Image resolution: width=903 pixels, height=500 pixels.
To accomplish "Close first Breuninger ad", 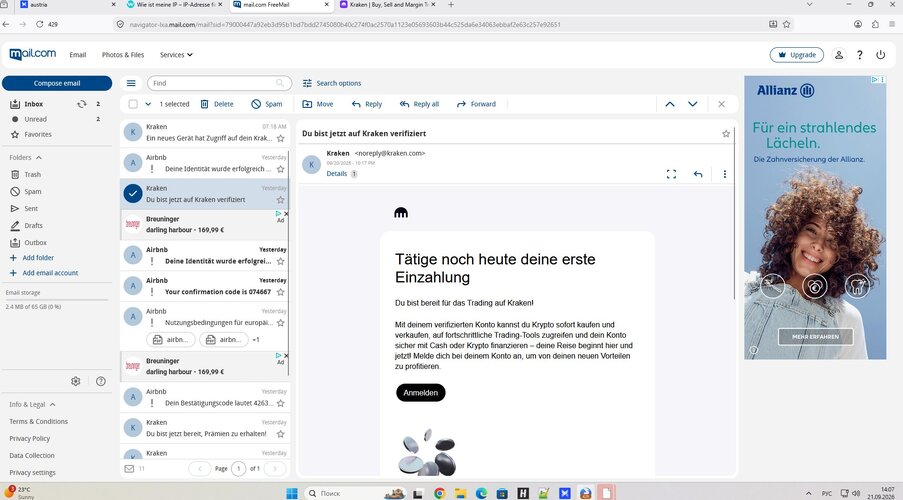I will [286, 214].
